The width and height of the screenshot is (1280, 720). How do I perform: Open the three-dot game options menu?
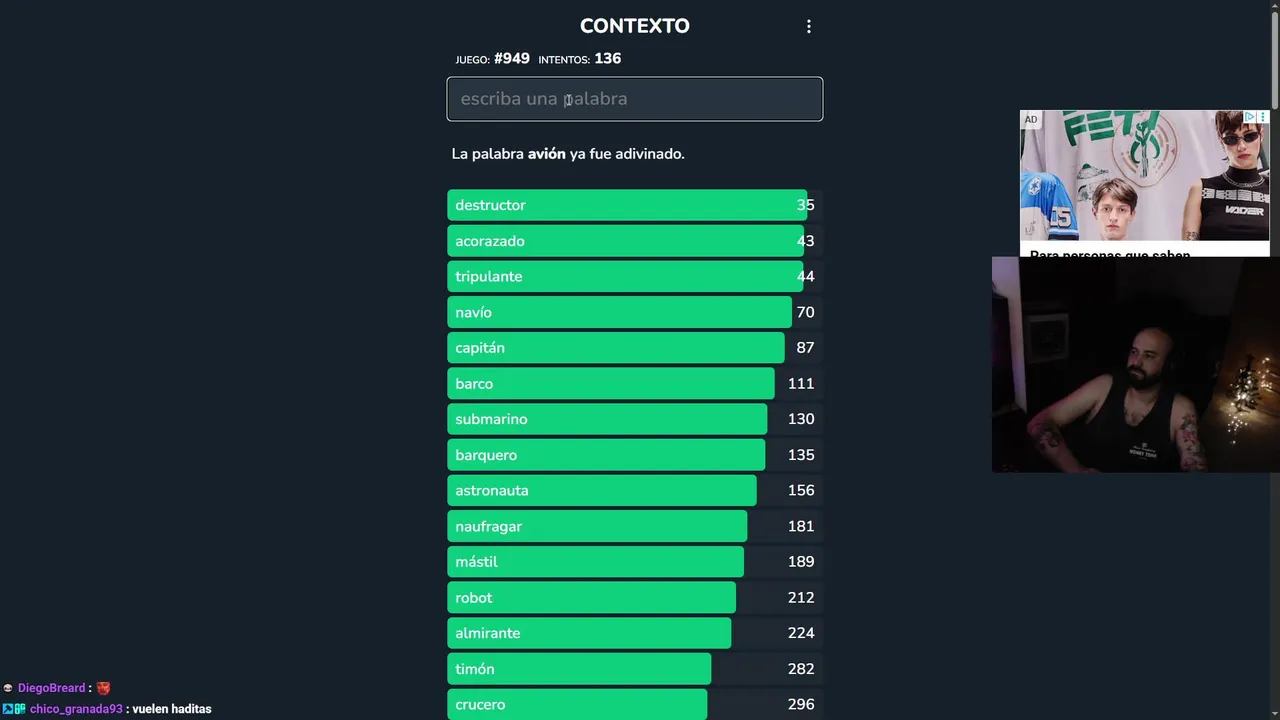pos(809,27)
